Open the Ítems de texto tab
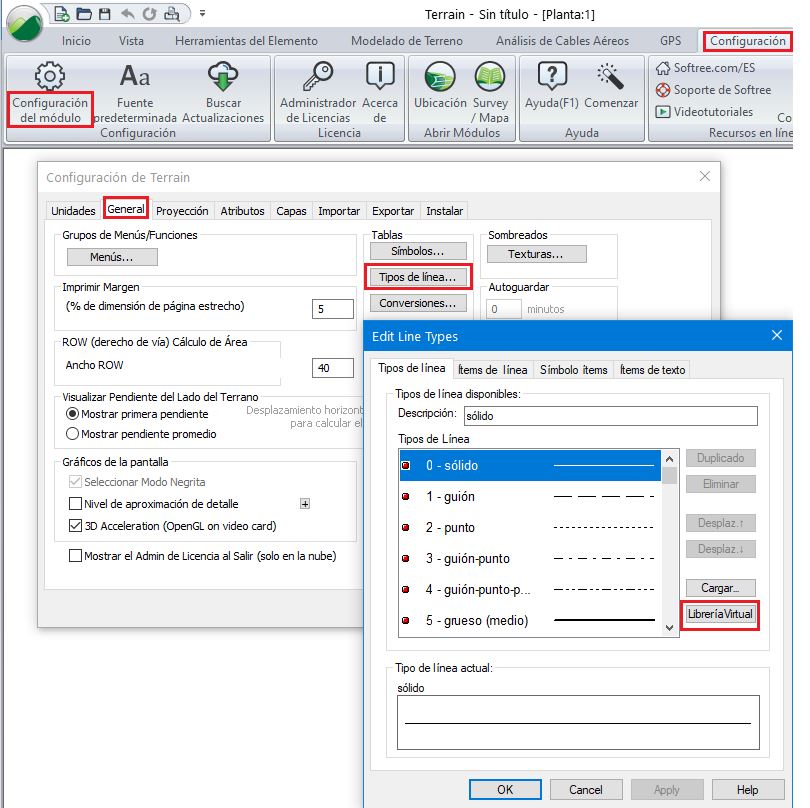 tap(652, 370)
